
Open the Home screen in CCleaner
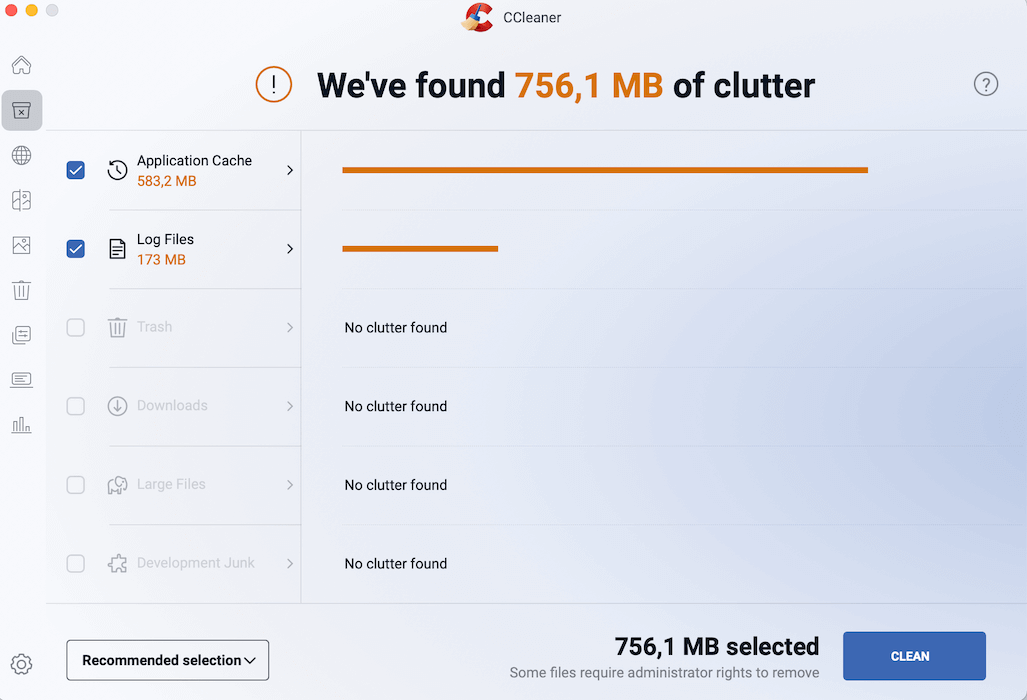[x=21, y=65]
